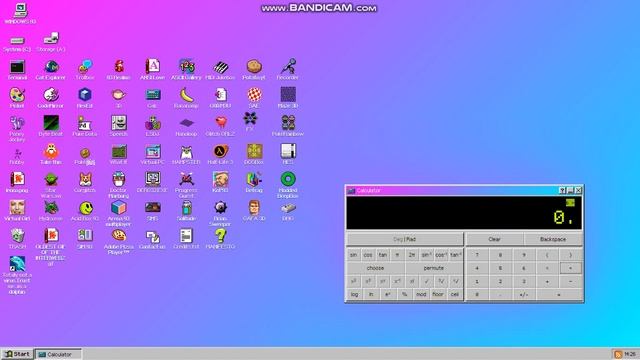This screenshot has height=360, width=640.
Task: Click the +/- sign key in Calculator
Action: (x=524, y=294)
